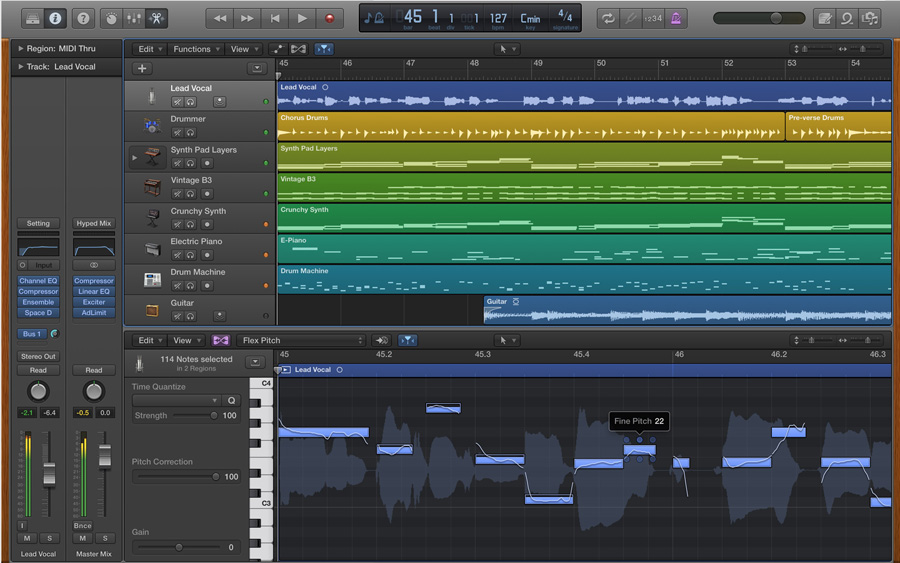Open the View menu in the audio editor

tap(185, 340)
